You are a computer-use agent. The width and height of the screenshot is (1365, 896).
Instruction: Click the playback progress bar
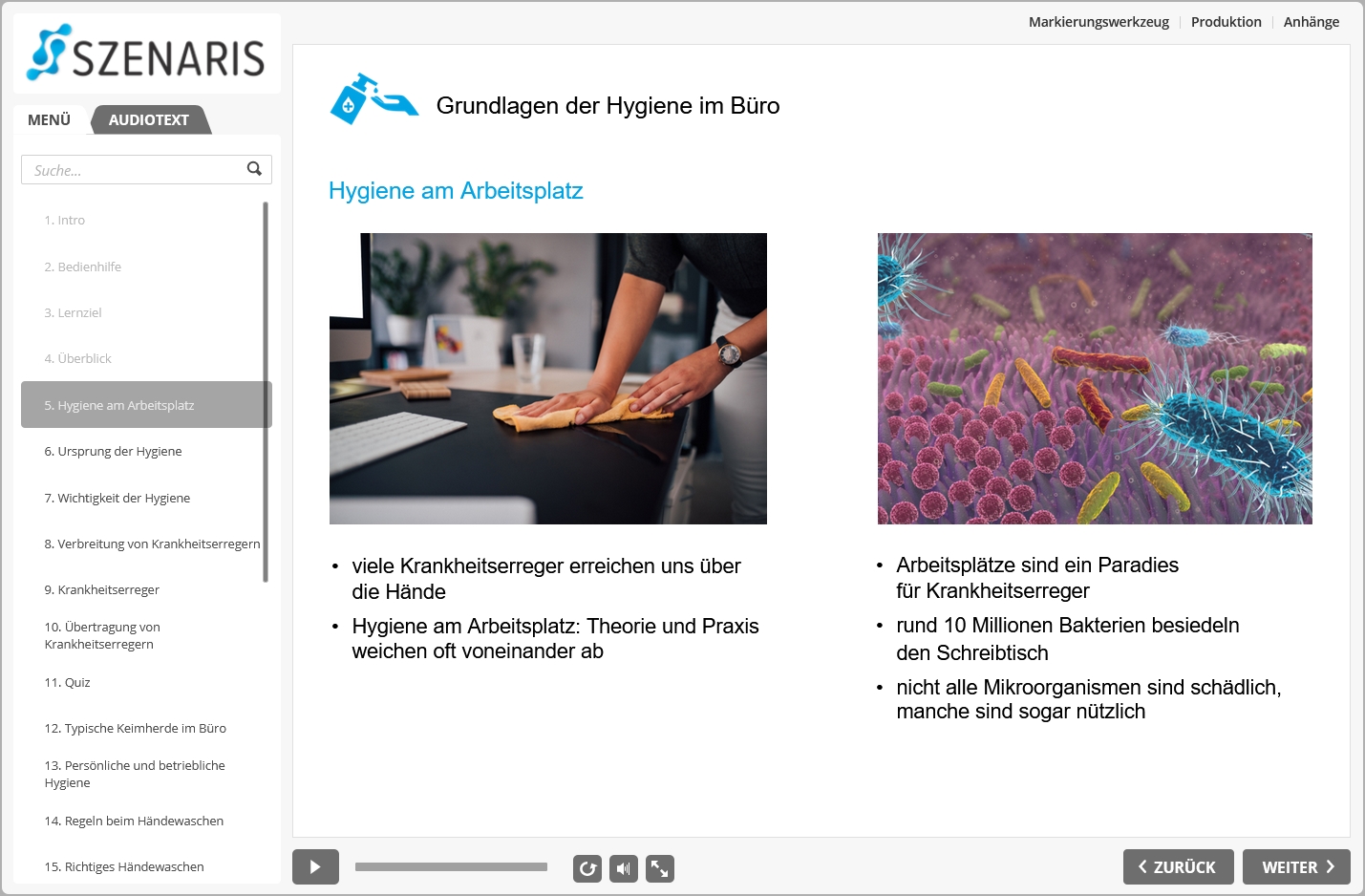(x=451, y=867)
